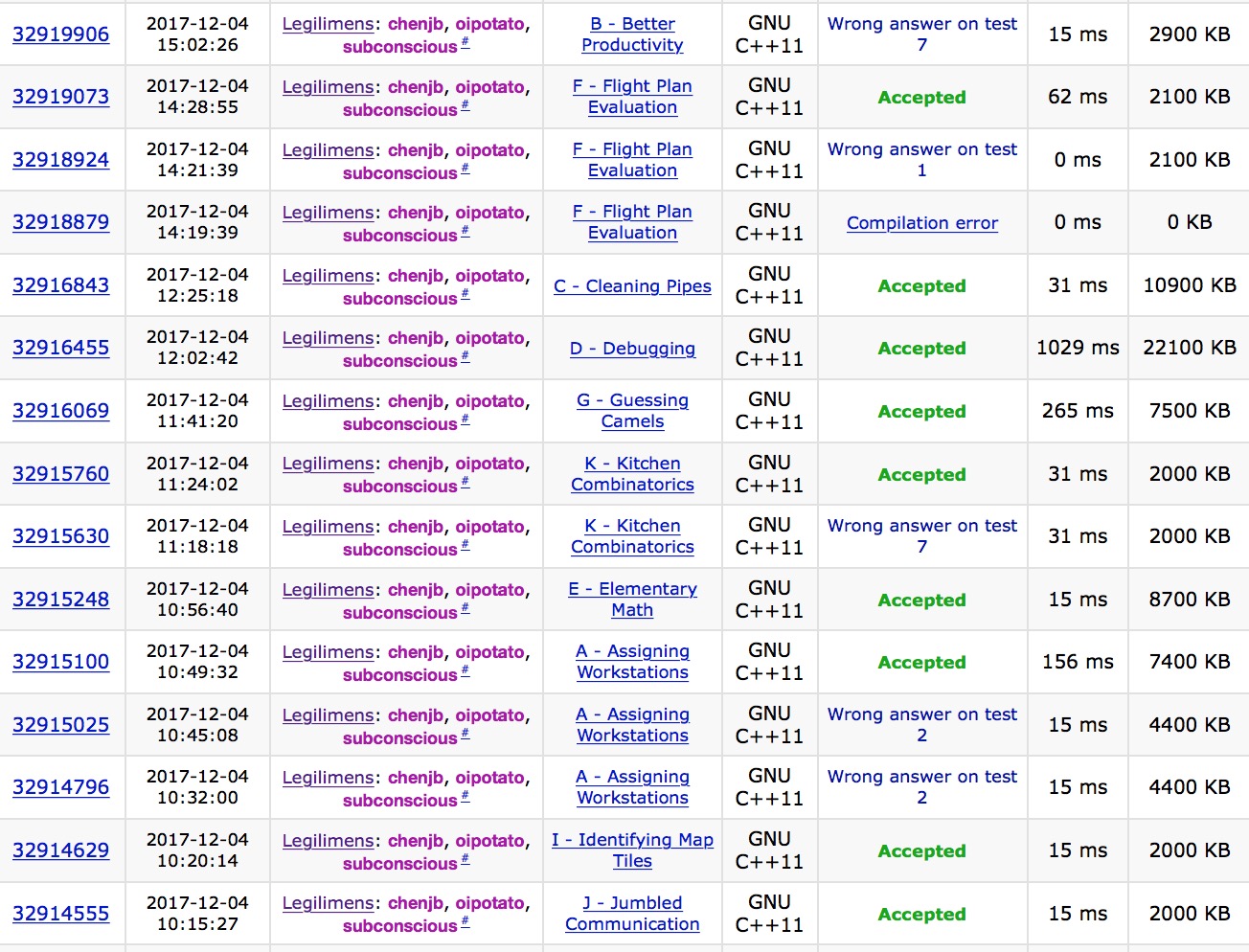Click the Wrong answer on test 1 verdict

[x=921, y=160]
